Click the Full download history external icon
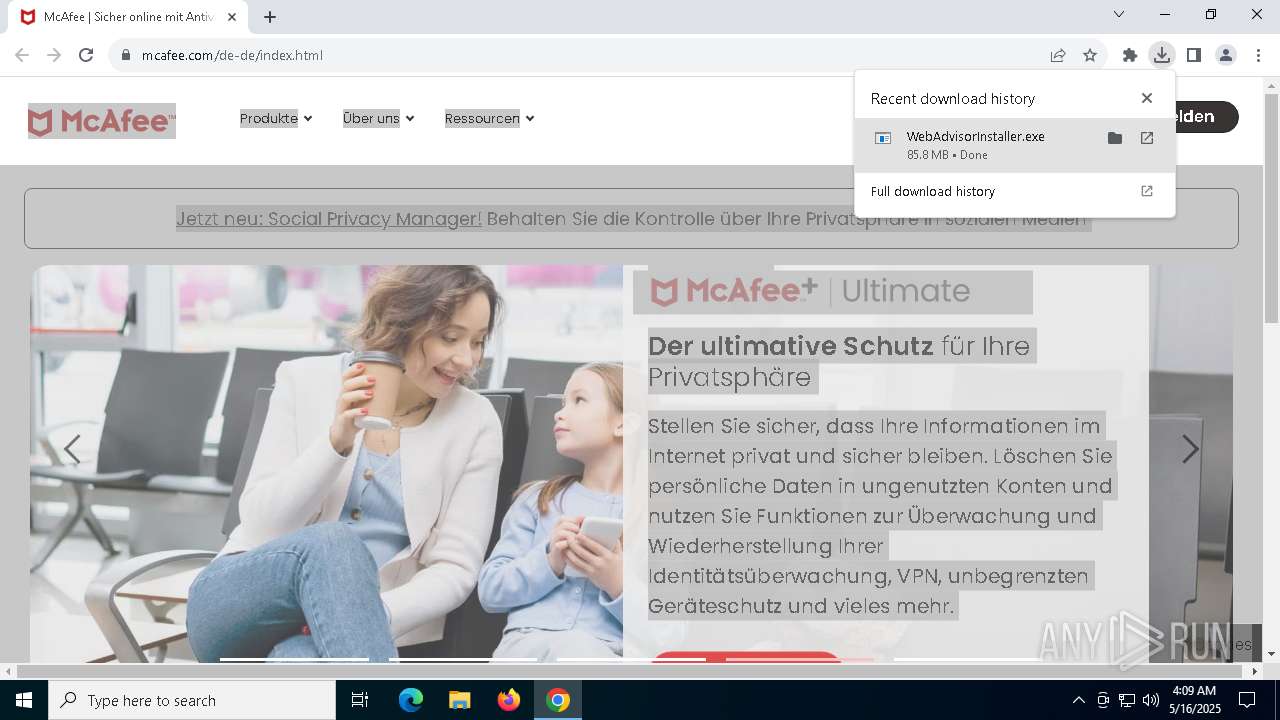Viewport: 1280px width, 720px height. coord(1147,191)
